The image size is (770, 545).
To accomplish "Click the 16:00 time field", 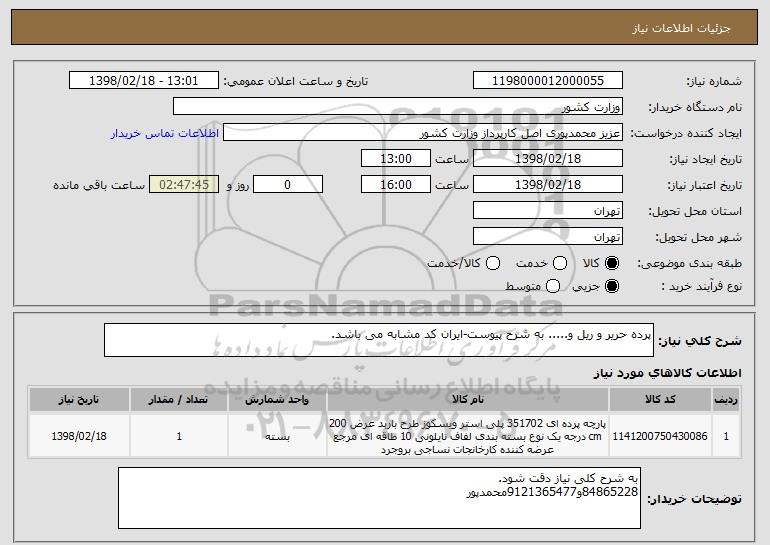I will pos(396,185).
